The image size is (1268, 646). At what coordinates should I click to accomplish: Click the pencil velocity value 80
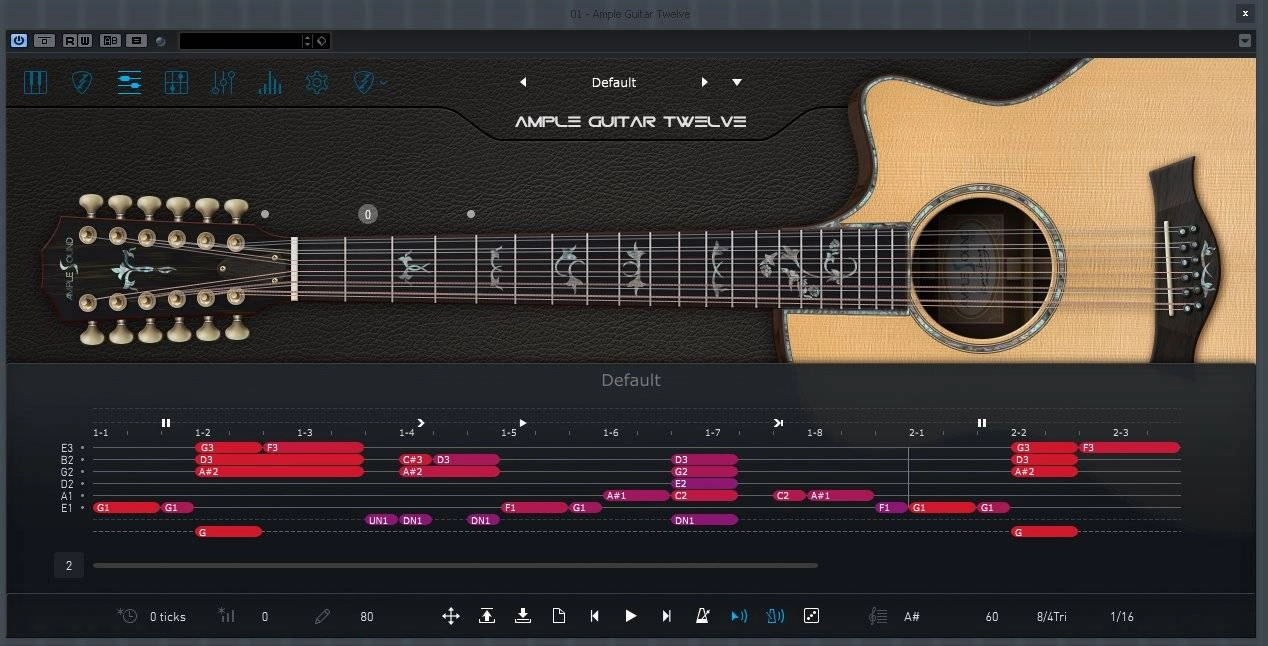pyautogui.click(x=367, y=617)
